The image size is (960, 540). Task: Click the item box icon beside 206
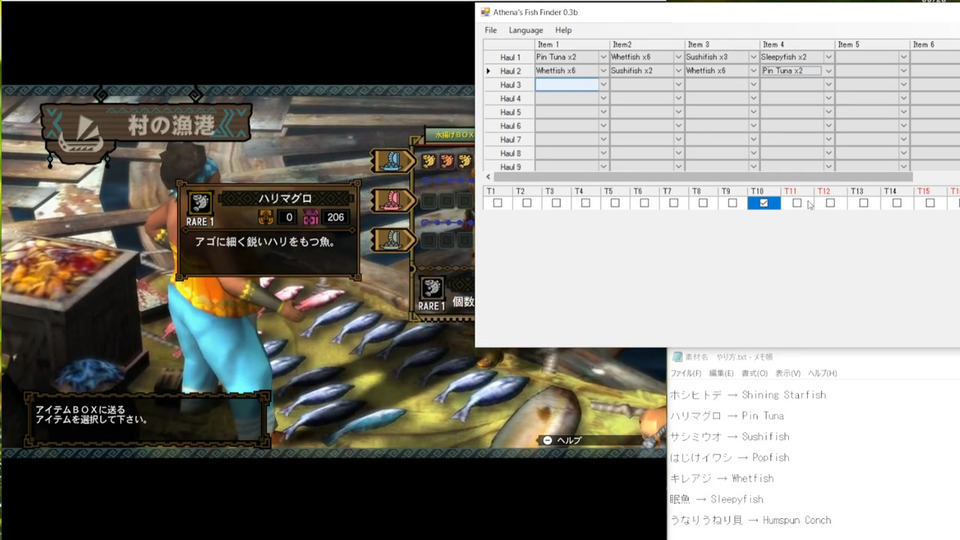click(x=311, y=217)
